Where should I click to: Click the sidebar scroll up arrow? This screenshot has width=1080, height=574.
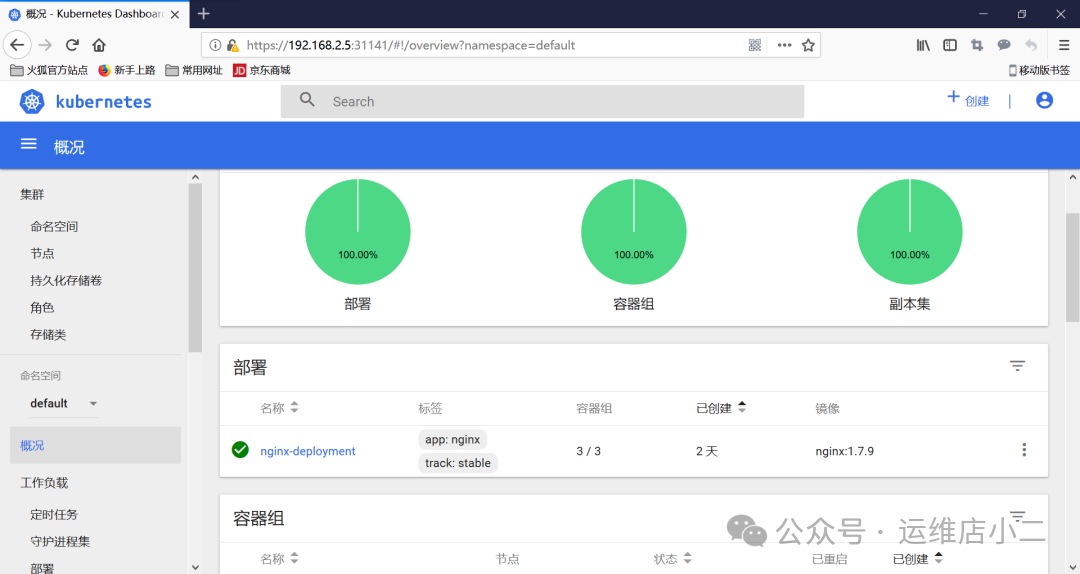point(195,177)
